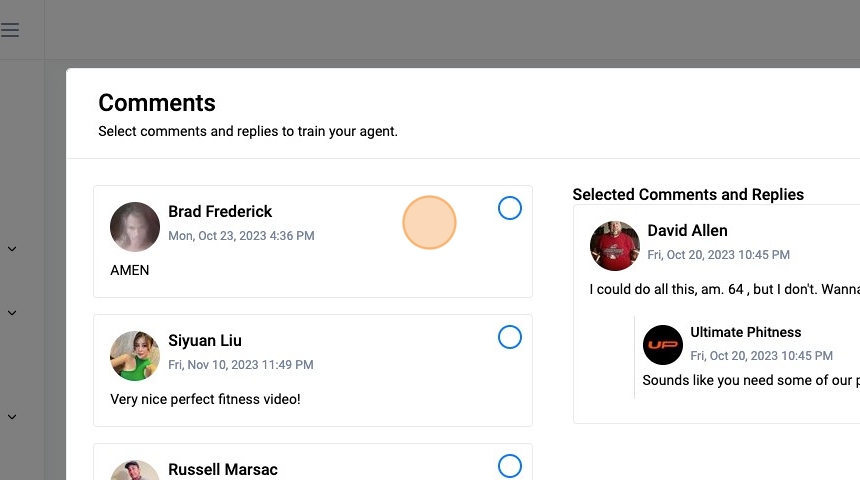Click the Ultimate Phitness reply author name
The image size is (860, 480).
click(746, 332)
